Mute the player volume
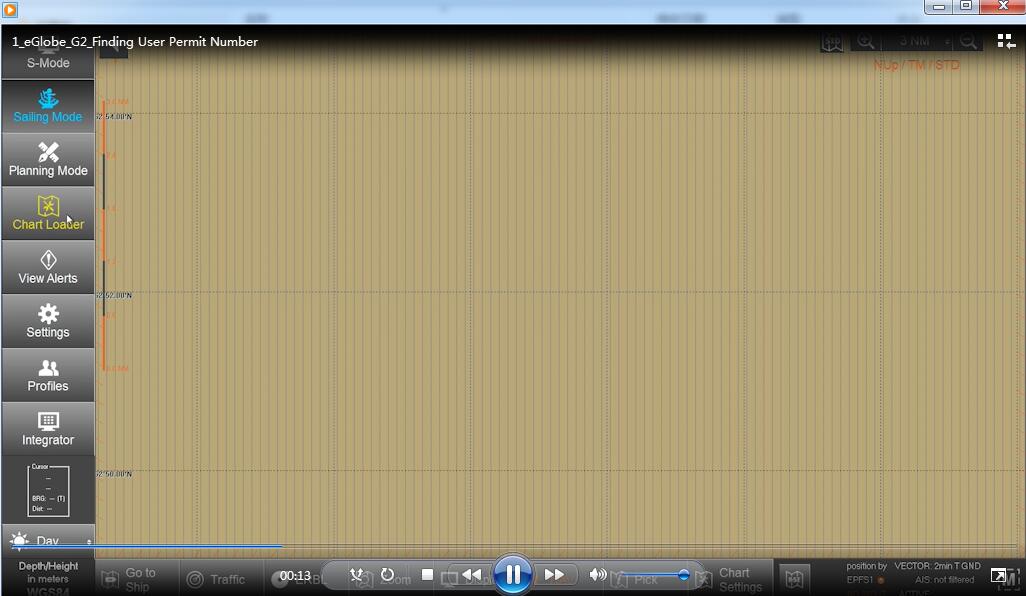 (x=597, y=574)
